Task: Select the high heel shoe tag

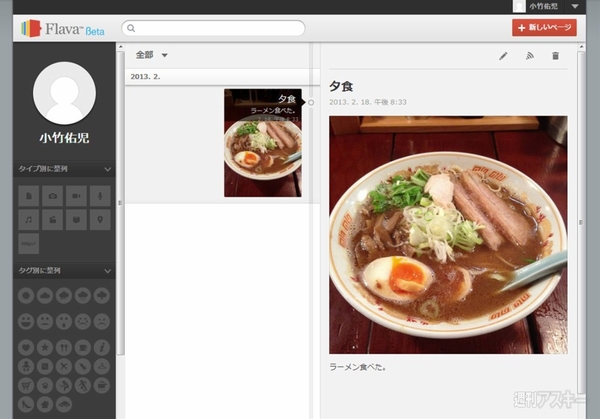Action: pyautogui.click(x=26, y=404)
